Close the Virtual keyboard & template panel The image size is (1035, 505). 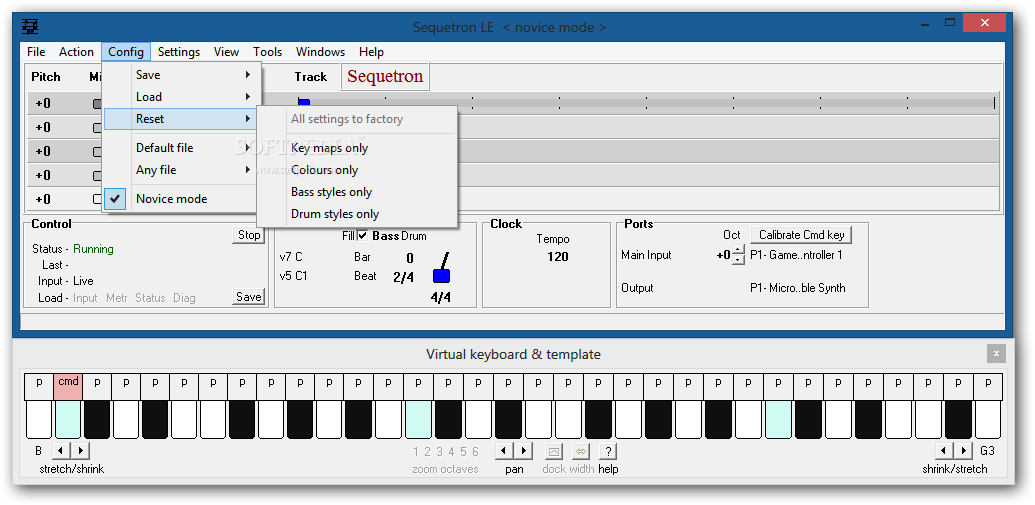996,354
